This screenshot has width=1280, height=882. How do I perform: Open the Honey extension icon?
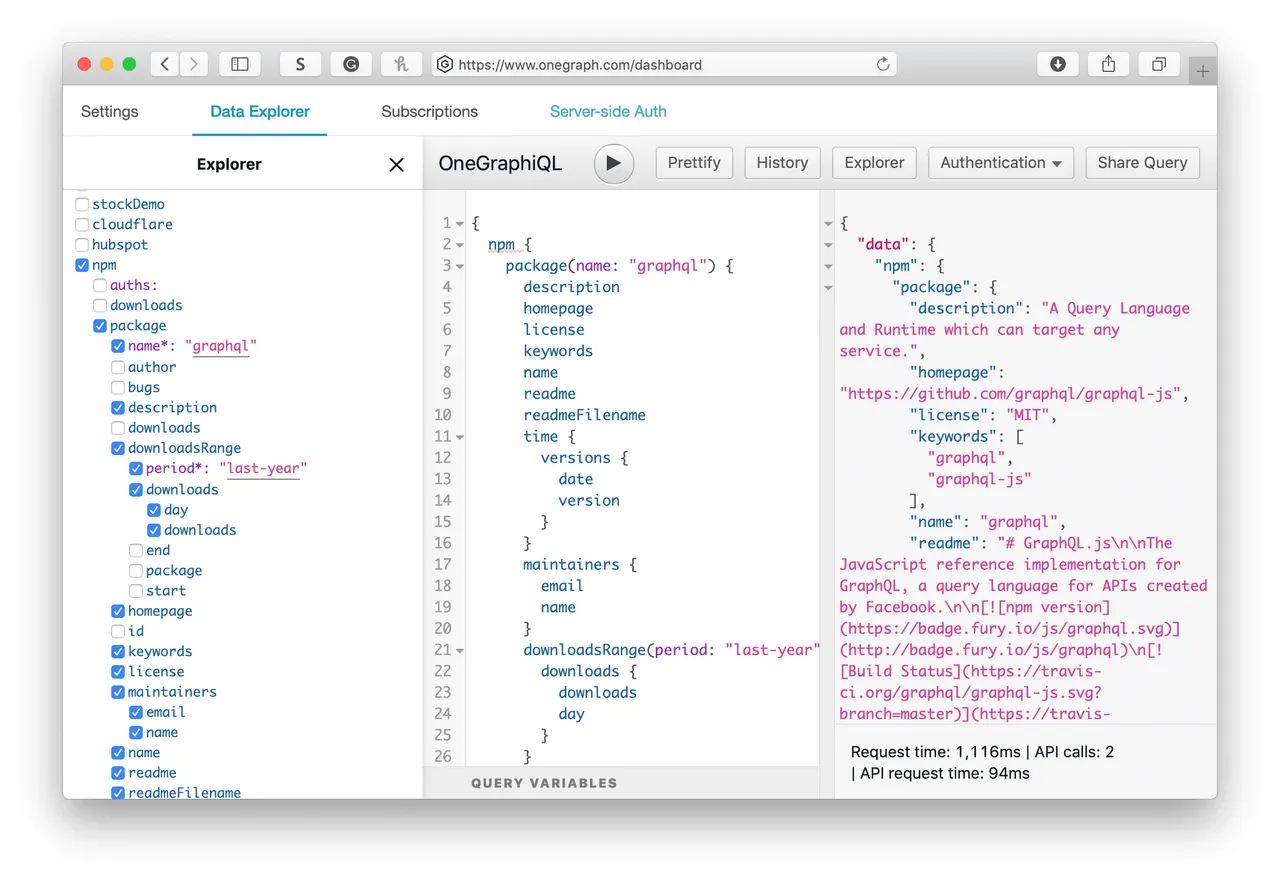(402, 64)
